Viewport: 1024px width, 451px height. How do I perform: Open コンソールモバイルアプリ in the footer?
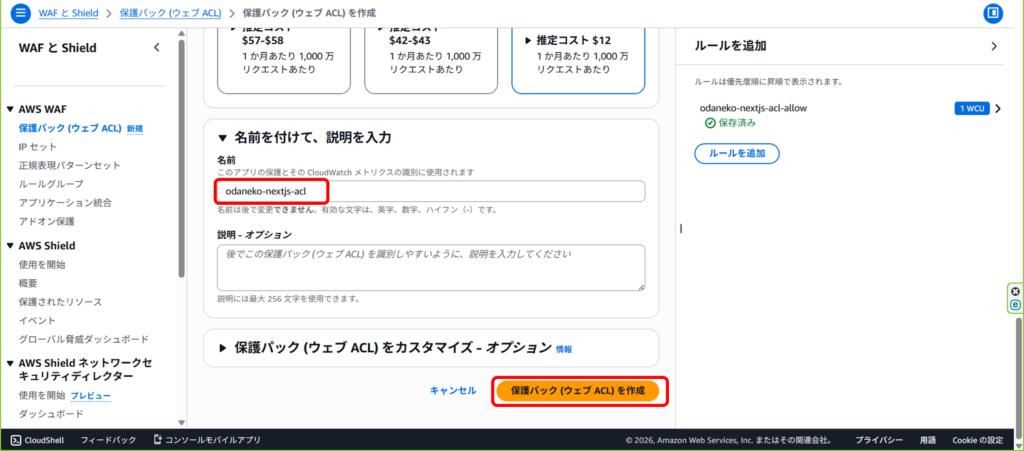pyautogui.click(x=206, y=440)
